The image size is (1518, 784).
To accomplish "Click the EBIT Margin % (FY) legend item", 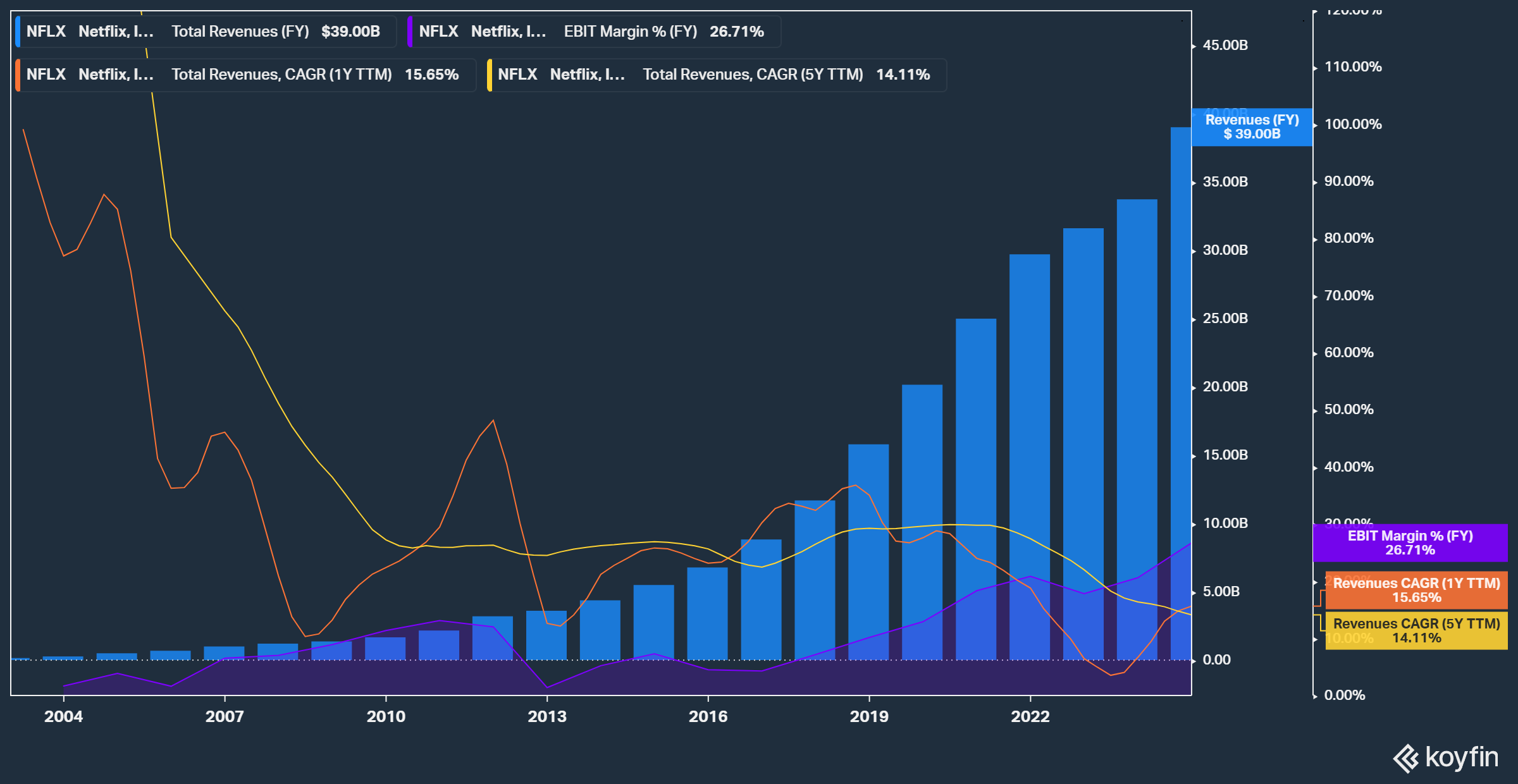I will pyautogui.click(x=595, y=32).
